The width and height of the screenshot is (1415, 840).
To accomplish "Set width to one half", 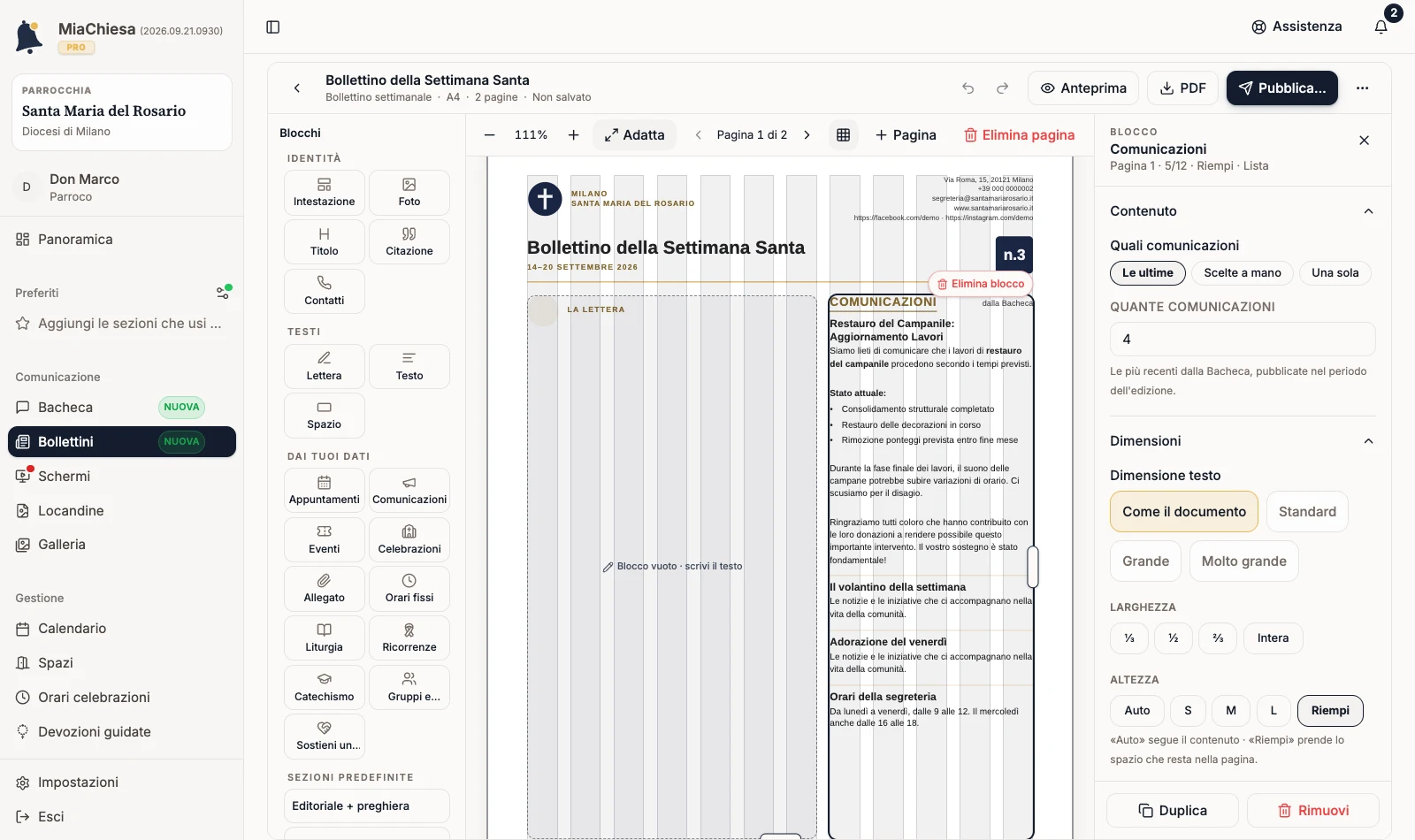I will pyautogui.click(x=1174, y=638).
